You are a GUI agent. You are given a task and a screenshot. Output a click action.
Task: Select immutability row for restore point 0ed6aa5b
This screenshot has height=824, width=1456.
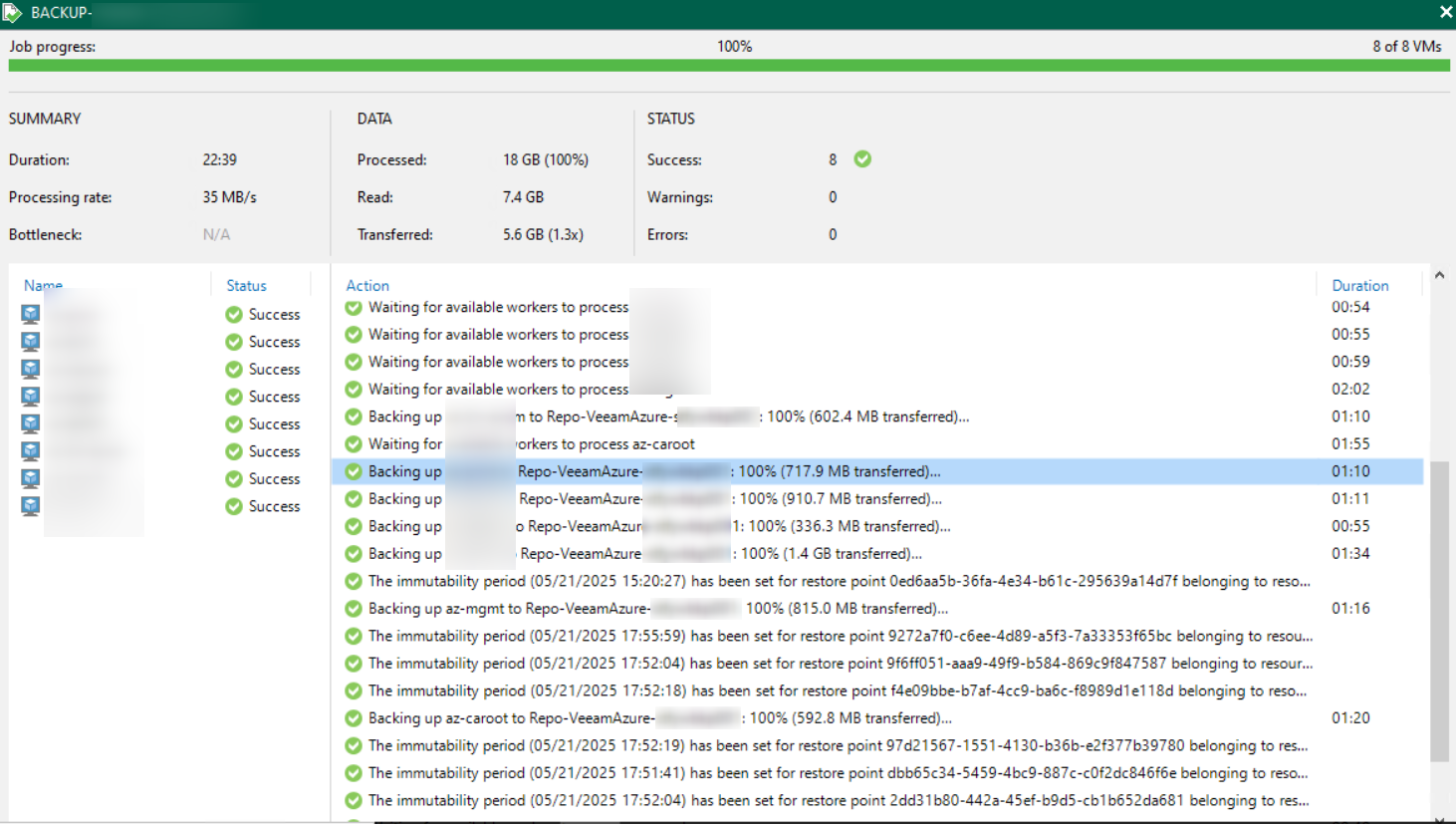click(x=877, y=581)
